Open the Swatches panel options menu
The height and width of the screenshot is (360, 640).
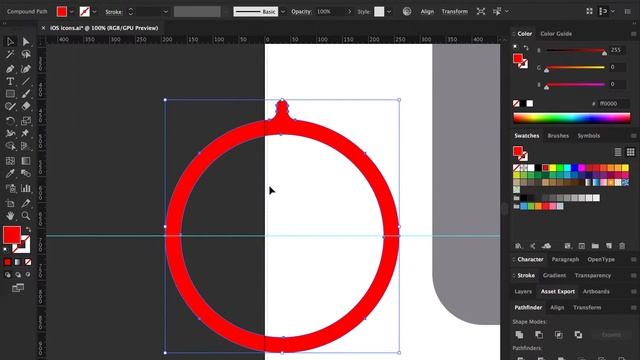[633, 136]
